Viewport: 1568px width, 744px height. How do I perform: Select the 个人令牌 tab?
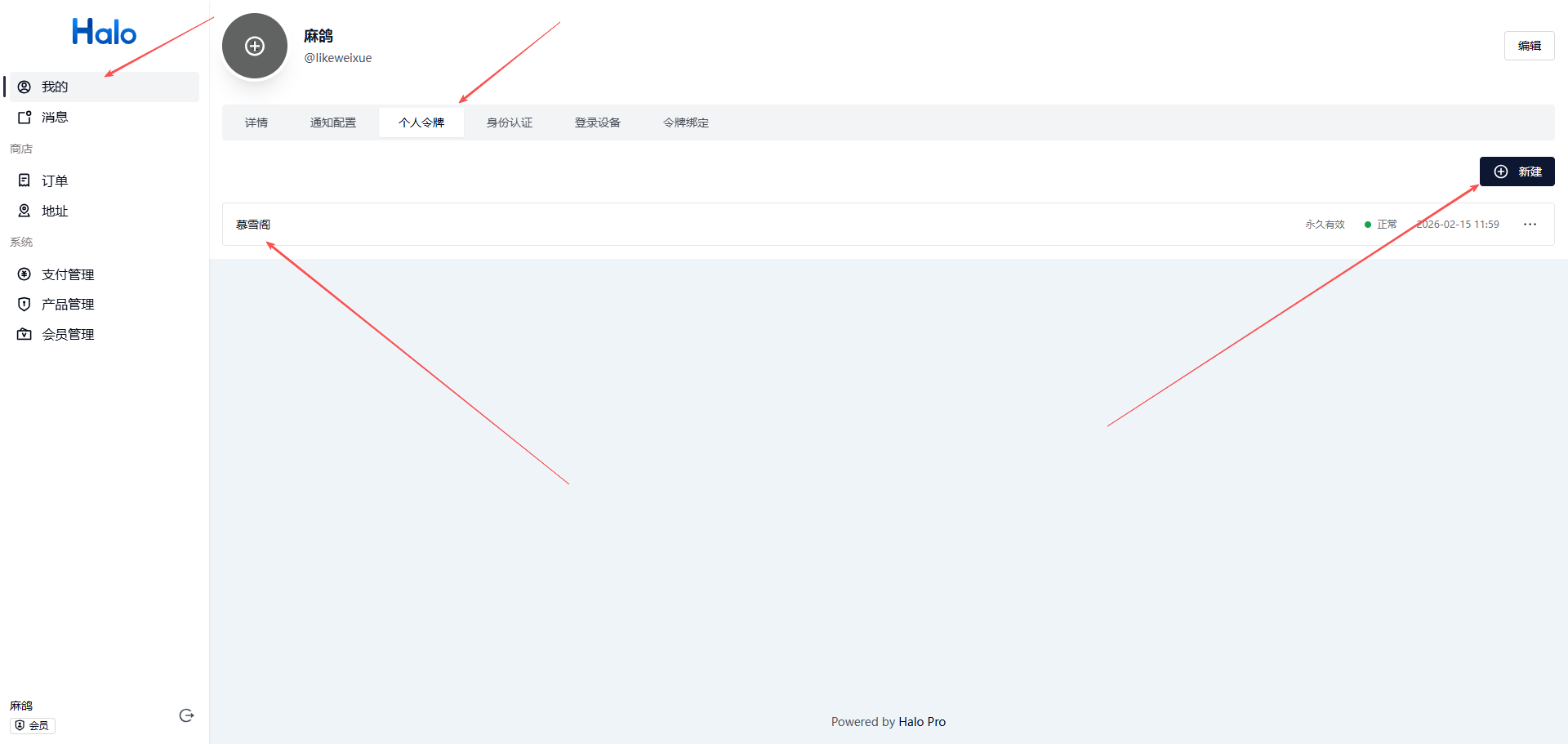click(x=421, y=123)
